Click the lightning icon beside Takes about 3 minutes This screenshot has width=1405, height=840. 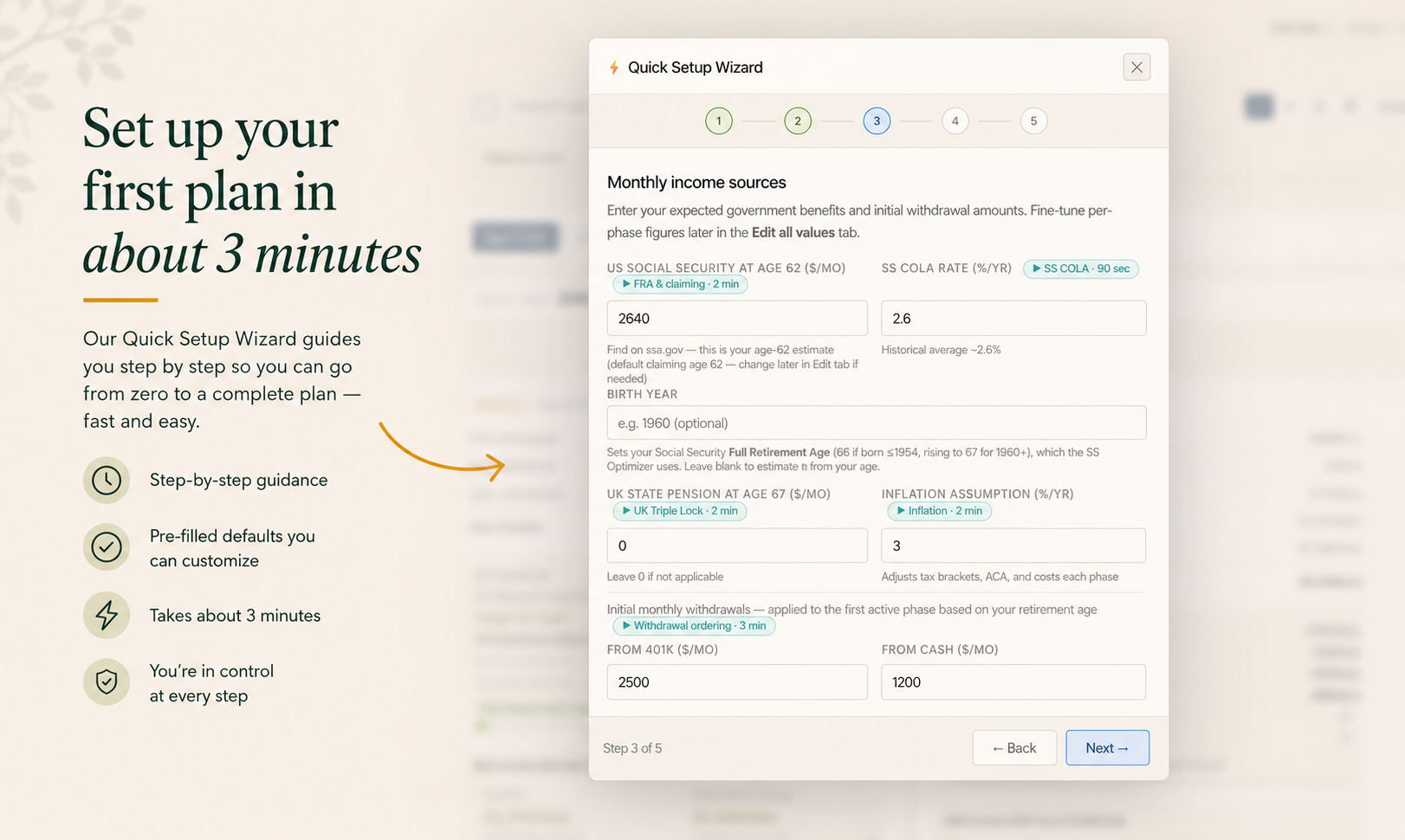[107, 616]
